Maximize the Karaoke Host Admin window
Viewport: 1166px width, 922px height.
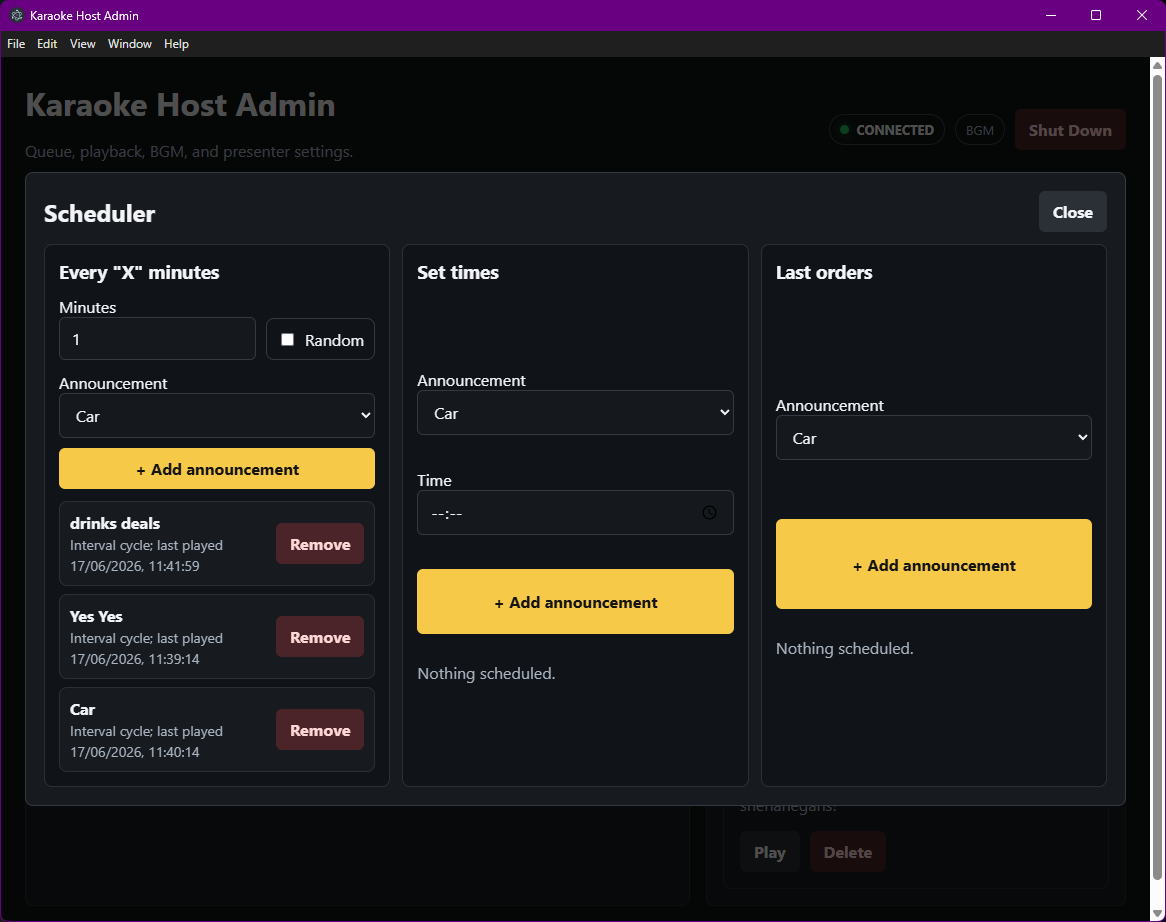click(1095, 15)
